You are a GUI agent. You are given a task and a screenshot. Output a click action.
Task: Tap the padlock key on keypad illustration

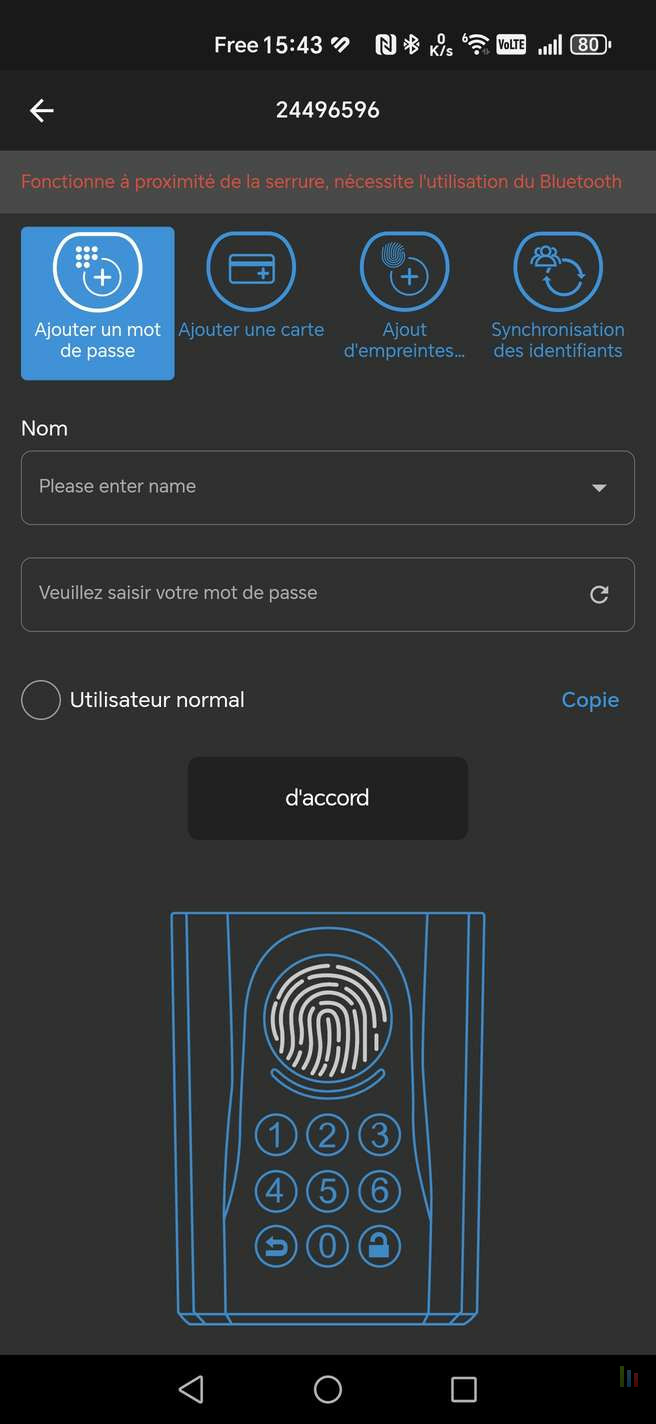[x=379, y=1246]
